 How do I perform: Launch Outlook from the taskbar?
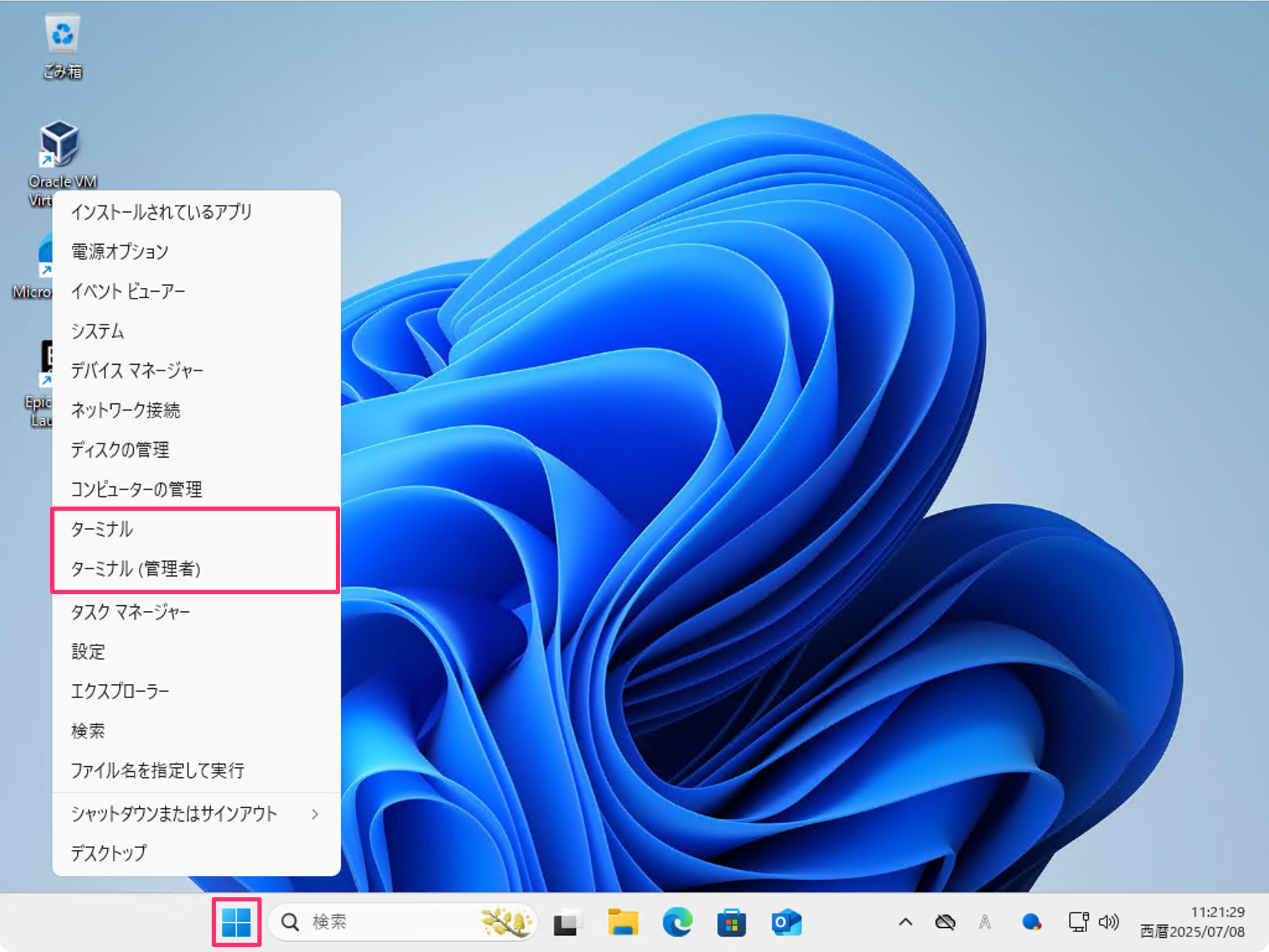click(786, 922)
